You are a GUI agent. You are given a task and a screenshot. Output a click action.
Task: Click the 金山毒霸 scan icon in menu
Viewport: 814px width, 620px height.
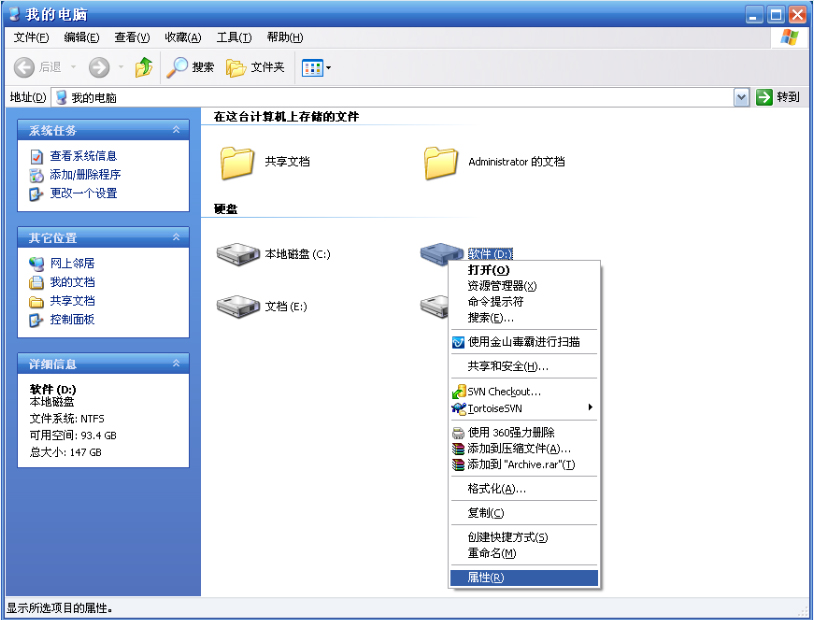458,343
